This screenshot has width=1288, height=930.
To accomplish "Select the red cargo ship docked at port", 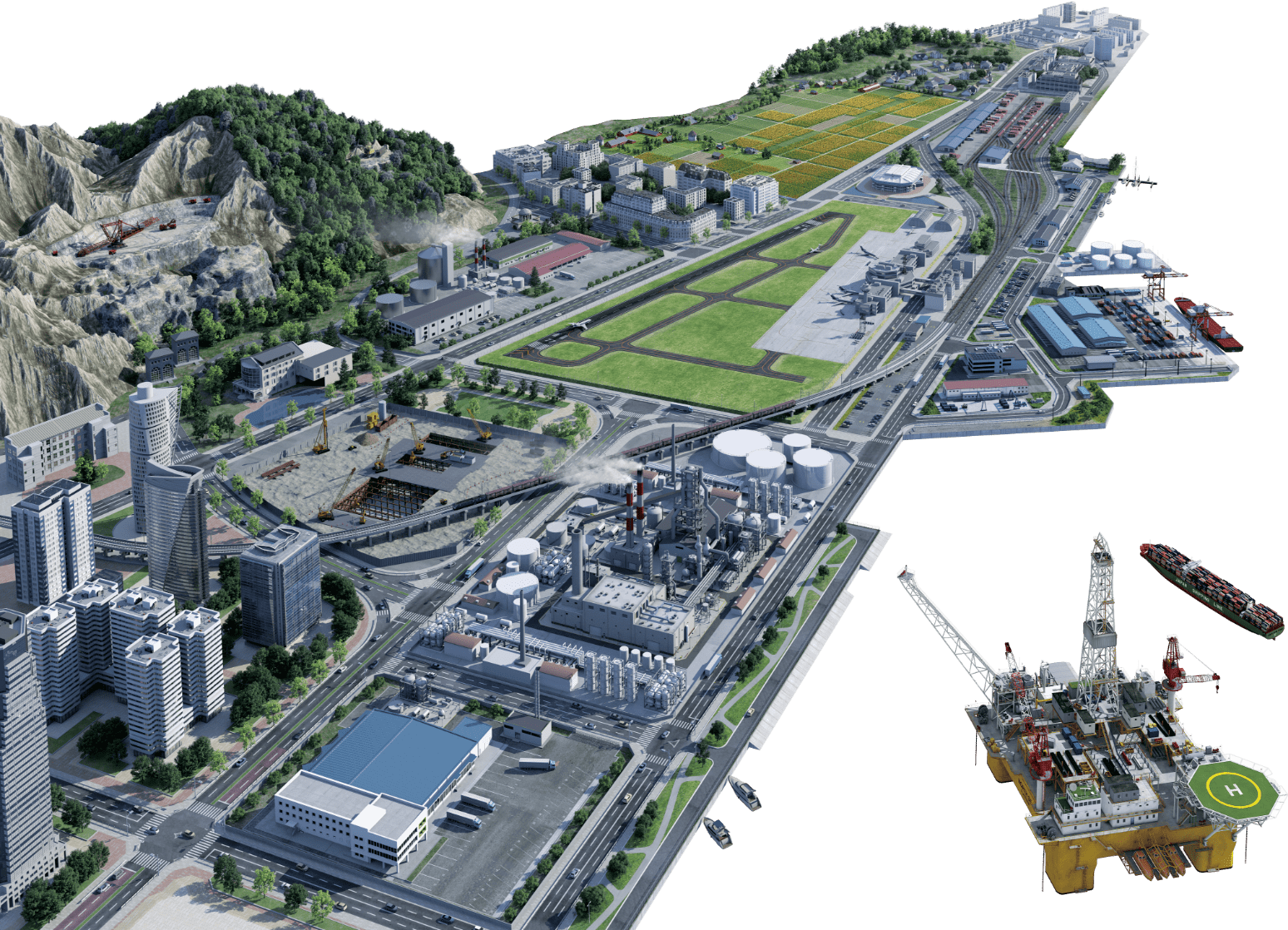I will 1208,323.
